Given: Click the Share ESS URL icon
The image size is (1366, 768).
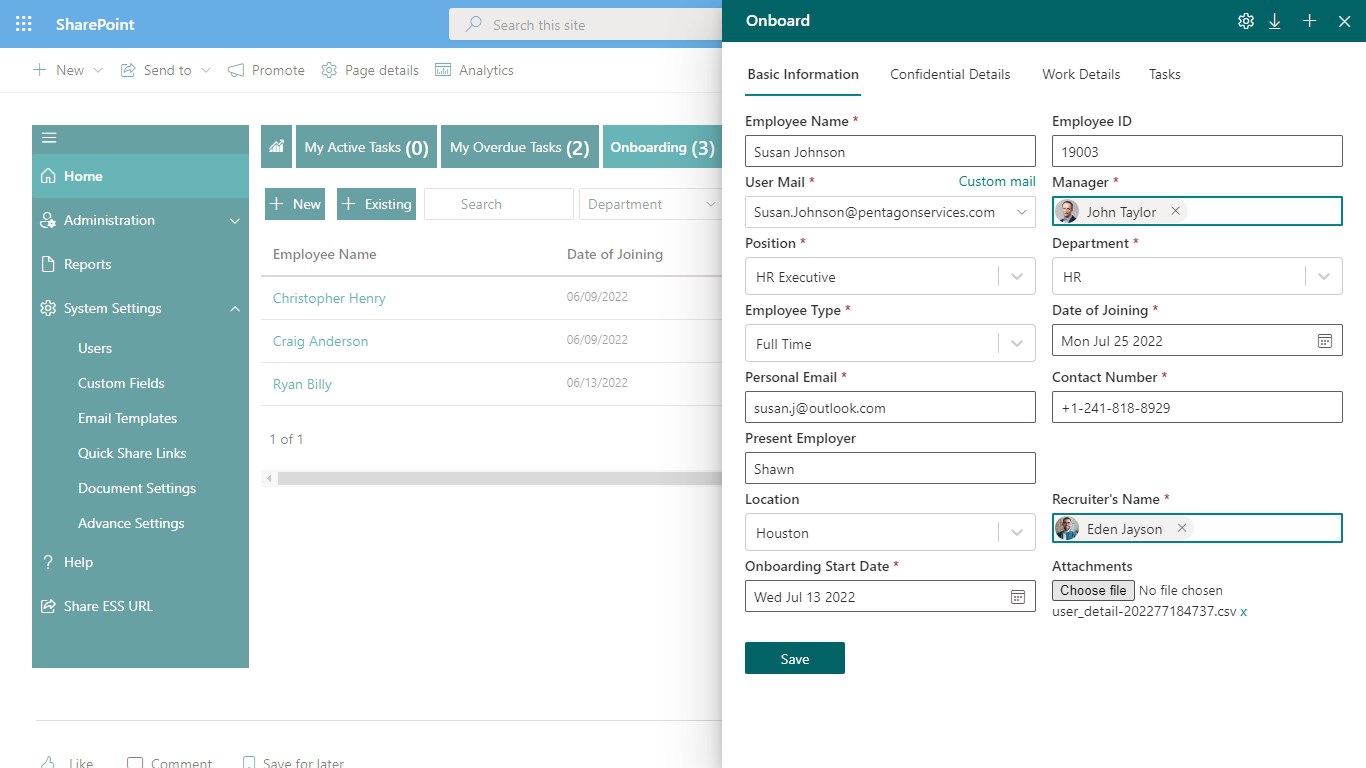Looking at the screenshot, I should click(x=48, y=606).
